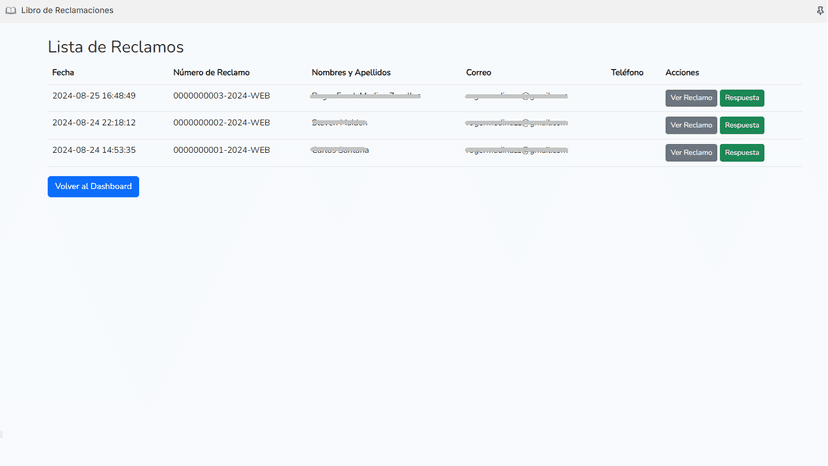Click the blurred name in the 0000000002-2024-WEB row
This screenshot has width=828, height=466.
point(339,123)
